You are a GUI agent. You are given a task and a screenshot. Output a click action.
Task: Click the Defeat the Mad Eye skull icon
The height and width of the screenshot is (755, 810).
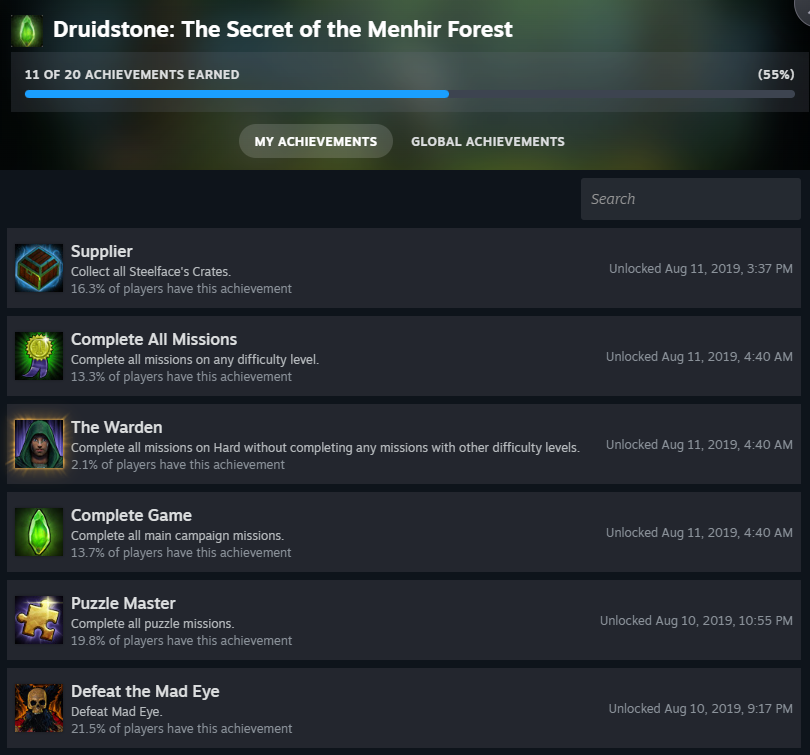pyautogui.click(x=39, y=708)
